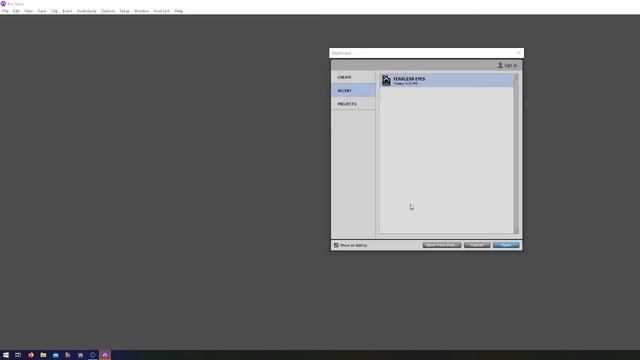Open the Setup menu
The width and height of the screenshot is (640, 360).
coord(124,11)
